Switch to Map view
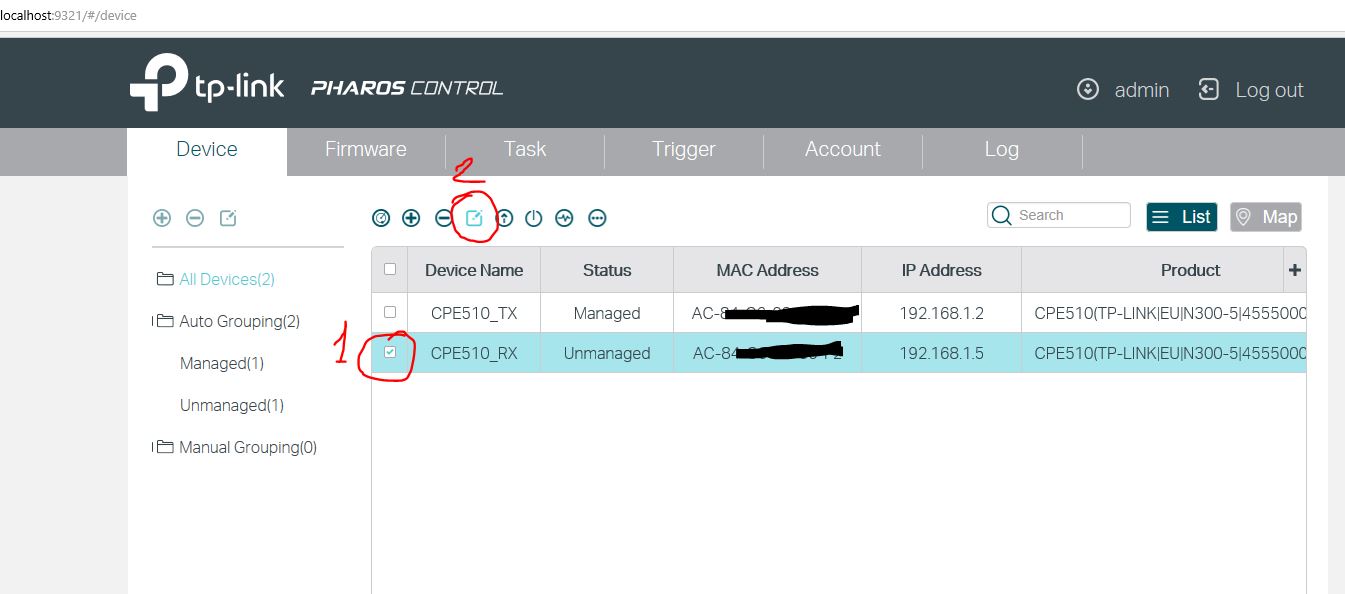 tap(1266, 217)
